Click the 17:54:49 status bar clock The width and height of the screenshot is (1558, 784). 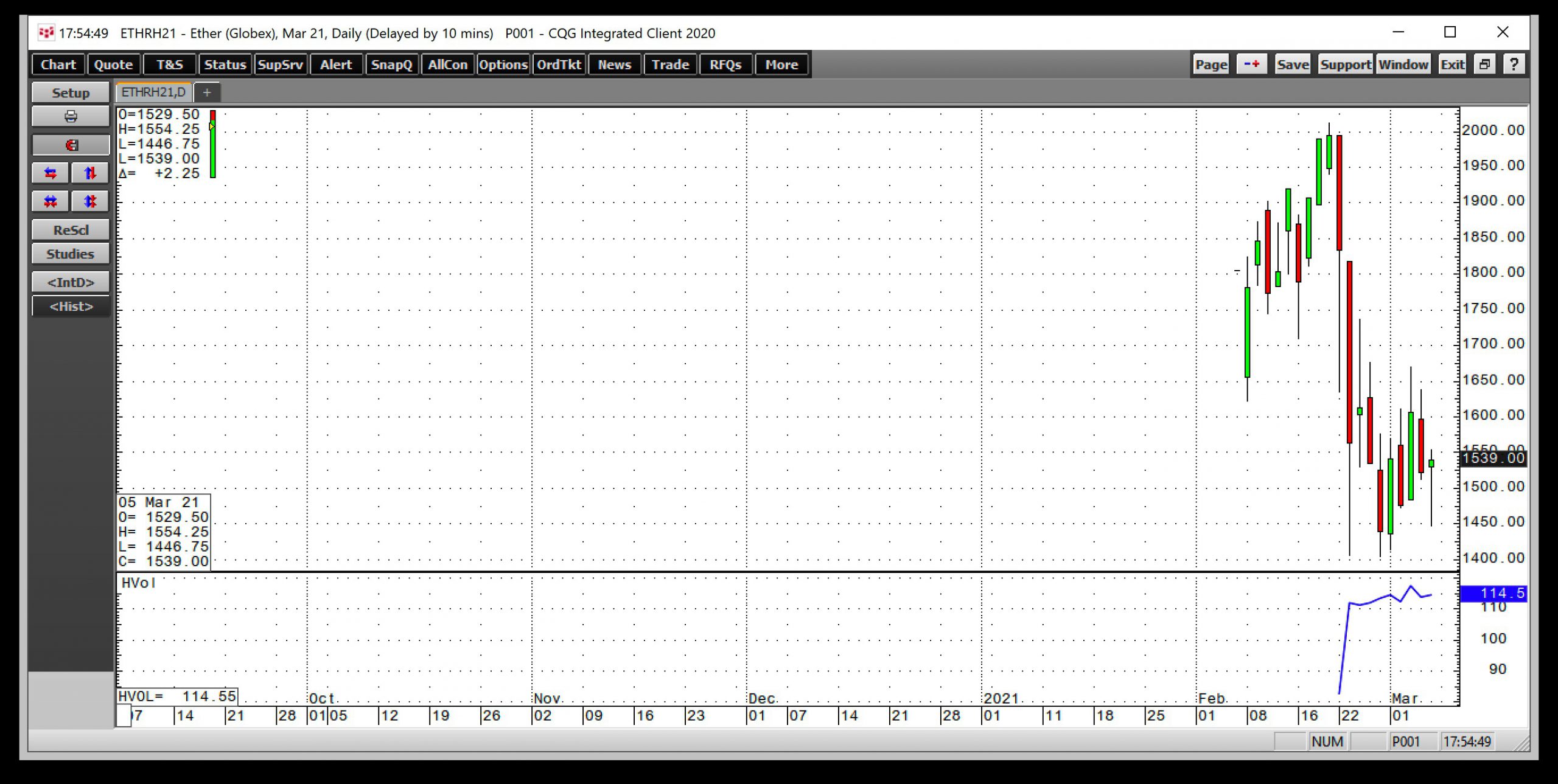point(1467,741)
